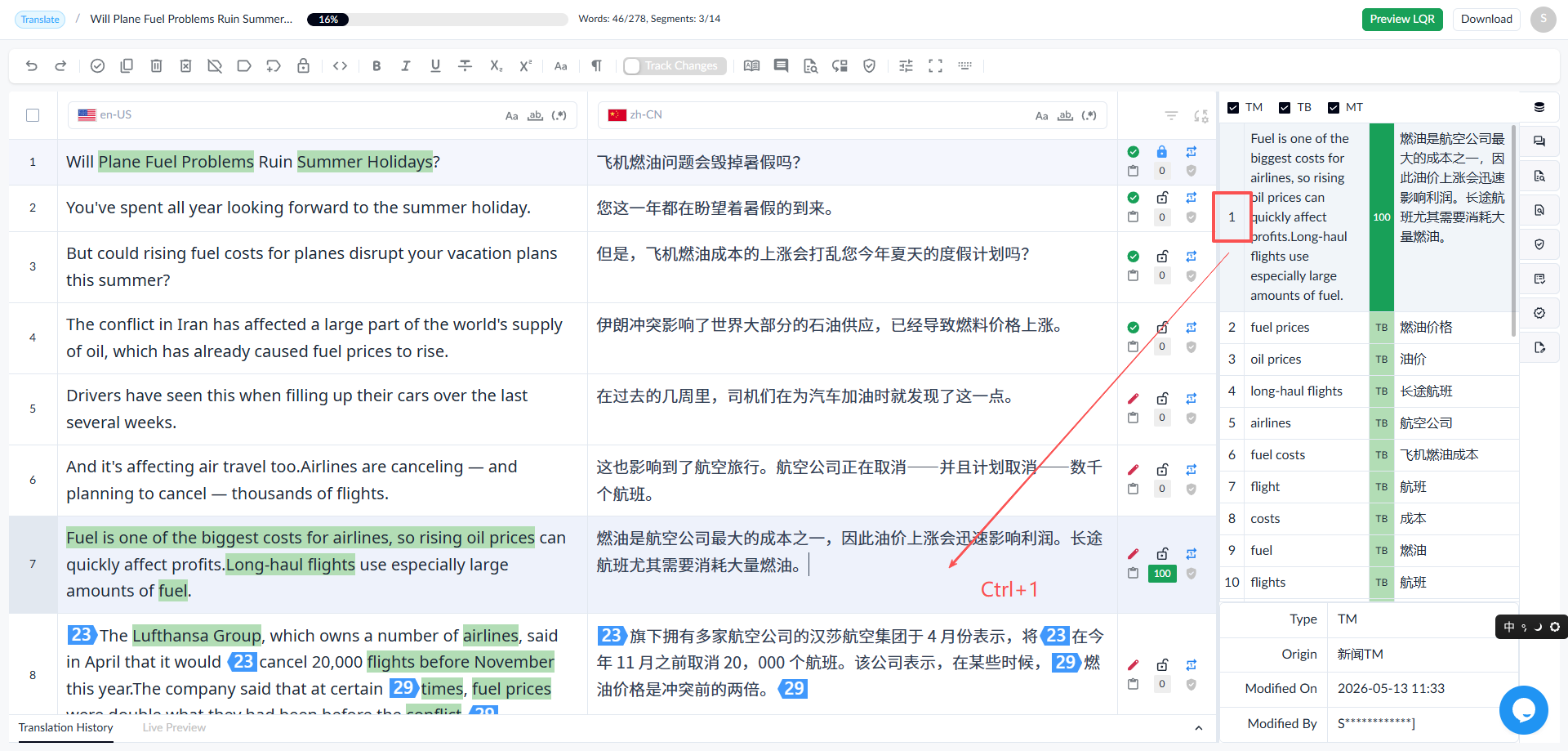This screenshot has height=751, width=1568.
Task: Apply subscript formatting
Action: coord(496,66)
